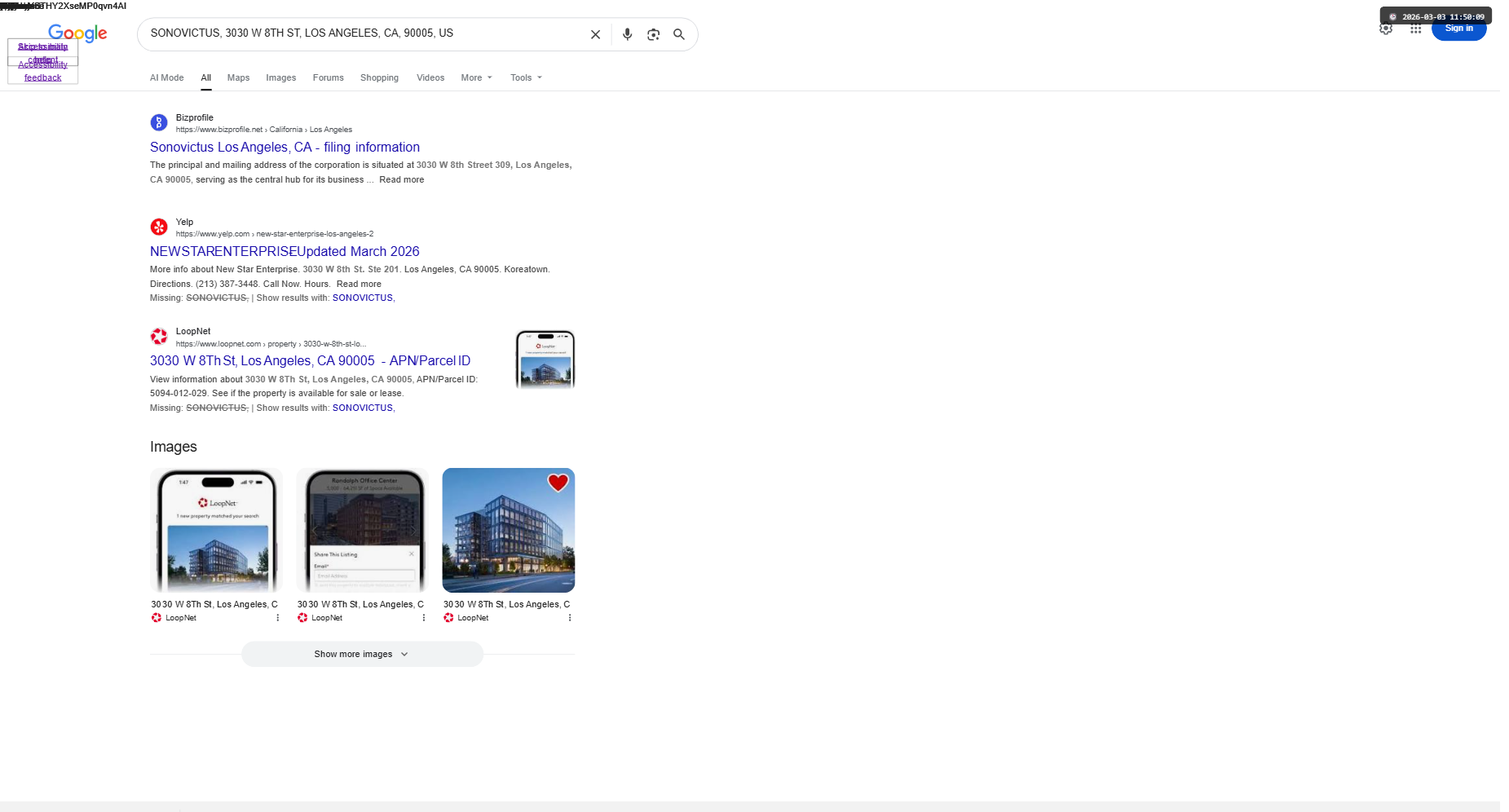Switch to Maps tab
The image size is (1509, 812).
click(239, 78)
